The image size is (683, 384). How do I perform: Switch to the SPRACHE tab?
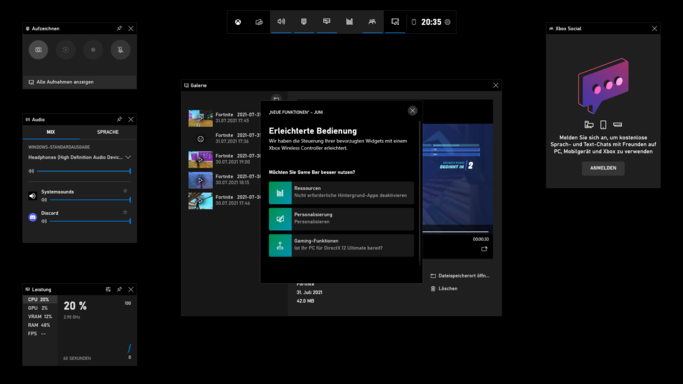(x=108, y=132)
